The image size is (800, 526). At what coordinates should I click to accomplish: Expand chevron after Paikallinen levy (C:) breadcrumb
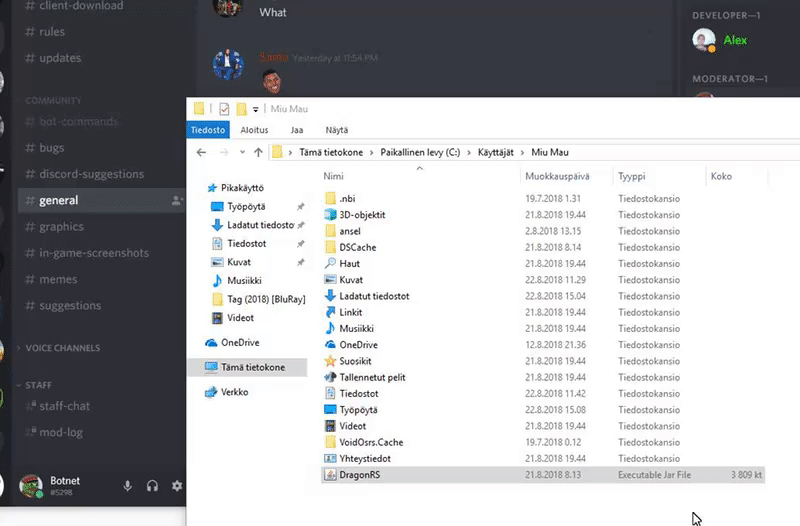click(x=469, y=153)
